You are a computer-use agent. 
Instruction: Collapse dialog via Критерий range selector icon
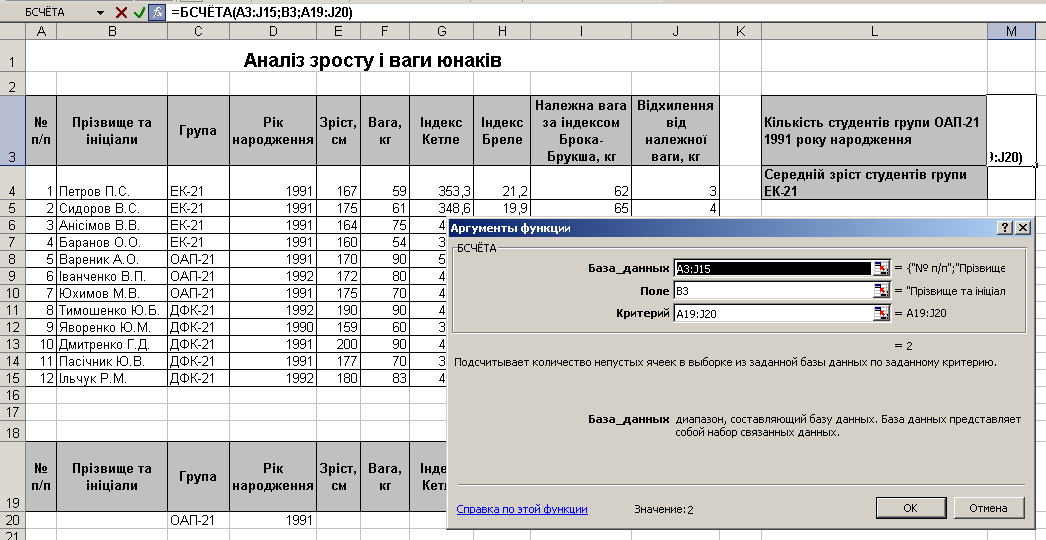[881, 314]
